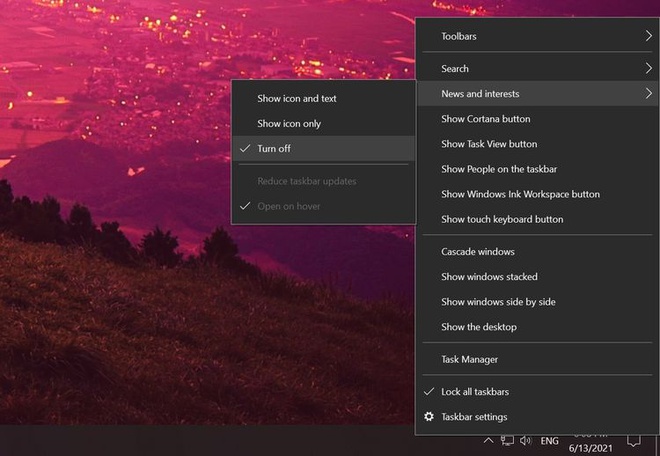This screenshot has width=660, height=456.
Task: Choose Show icon and text option
Action: 296,99
